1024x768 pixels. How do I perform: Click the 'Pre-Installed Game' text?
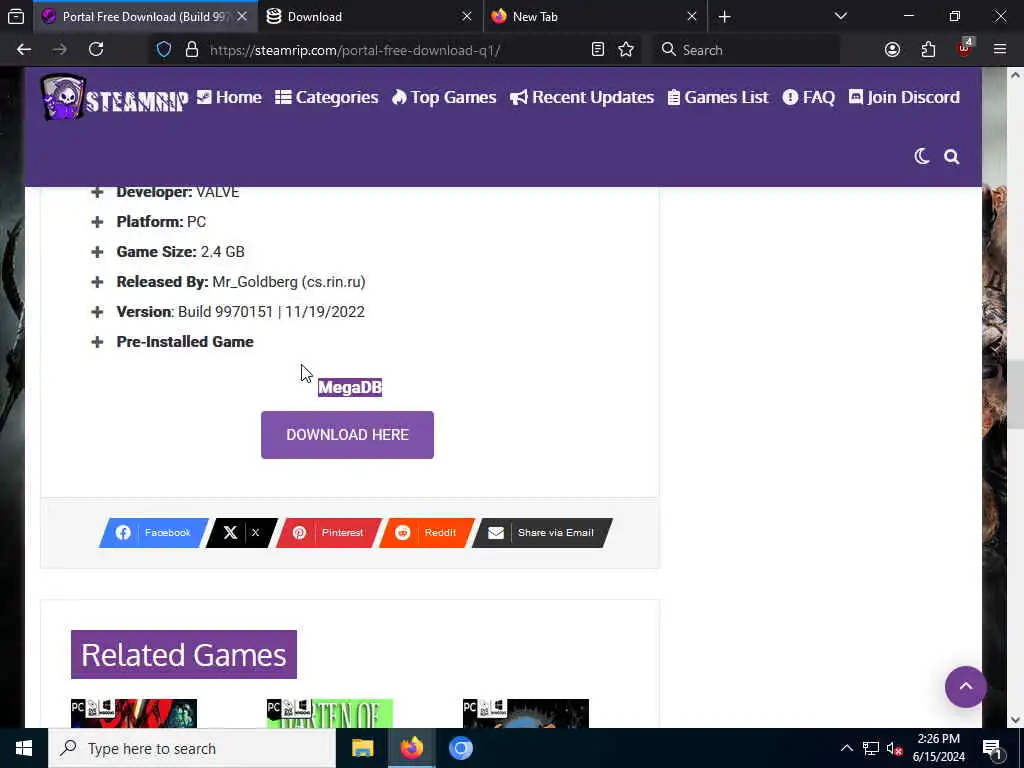click(x=185, y=342)
